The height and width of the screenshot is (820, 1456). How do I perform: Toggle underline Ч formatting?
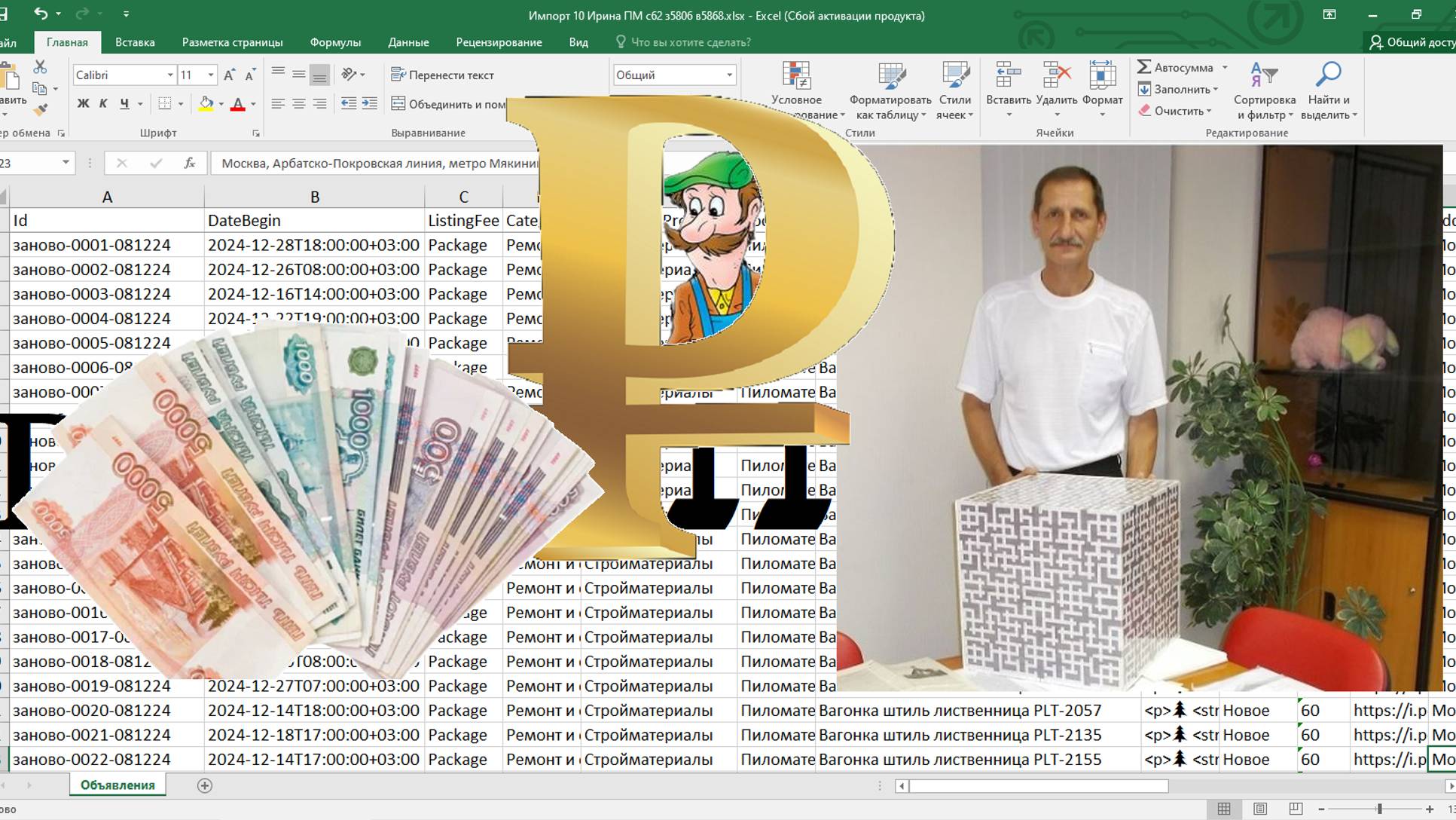click(x=124, y=104)
